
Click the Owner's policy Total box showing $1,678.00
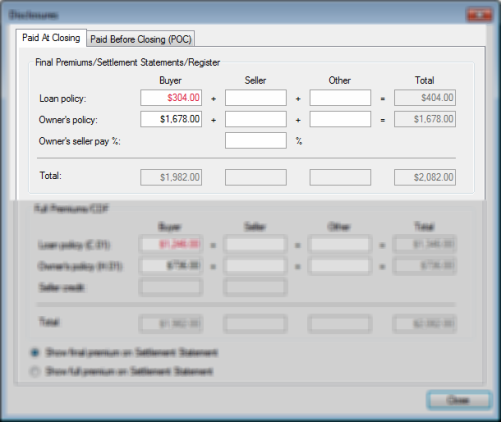click(425, 119)
